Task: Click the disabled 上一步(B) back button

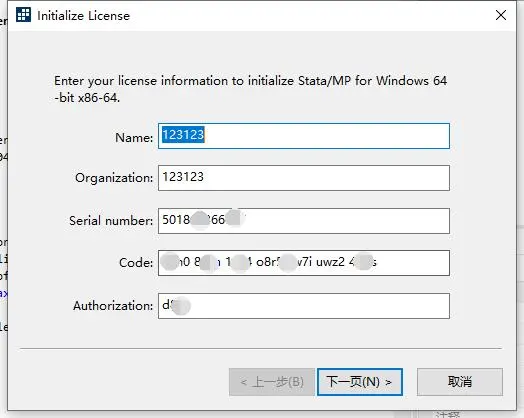Action: (272, 382)
